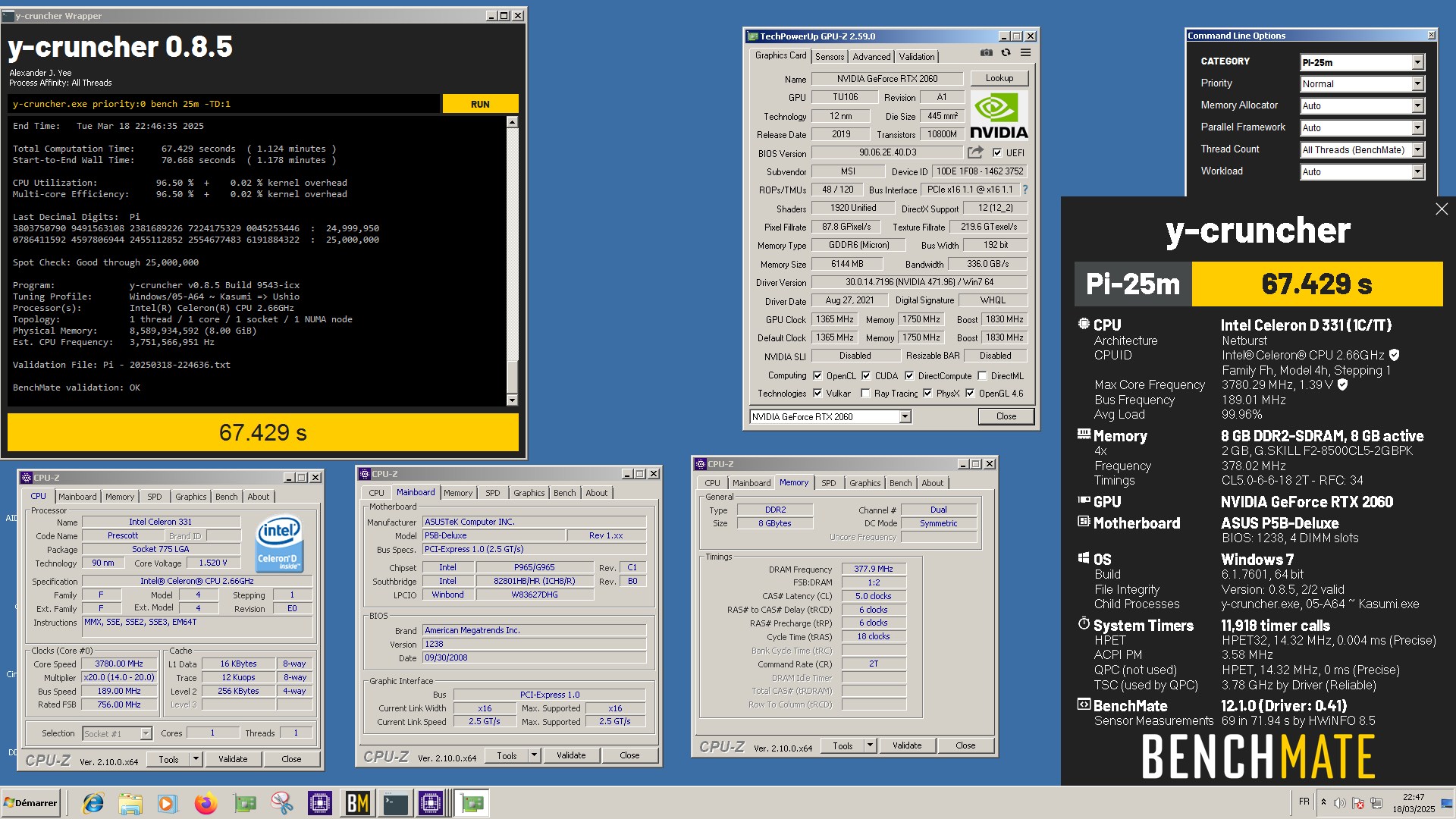Open Bench tab in CPU-Z Mainboard window
The height and width of the screenshot is (819, 1456).
pyautogui.click(x=564, y=493)
